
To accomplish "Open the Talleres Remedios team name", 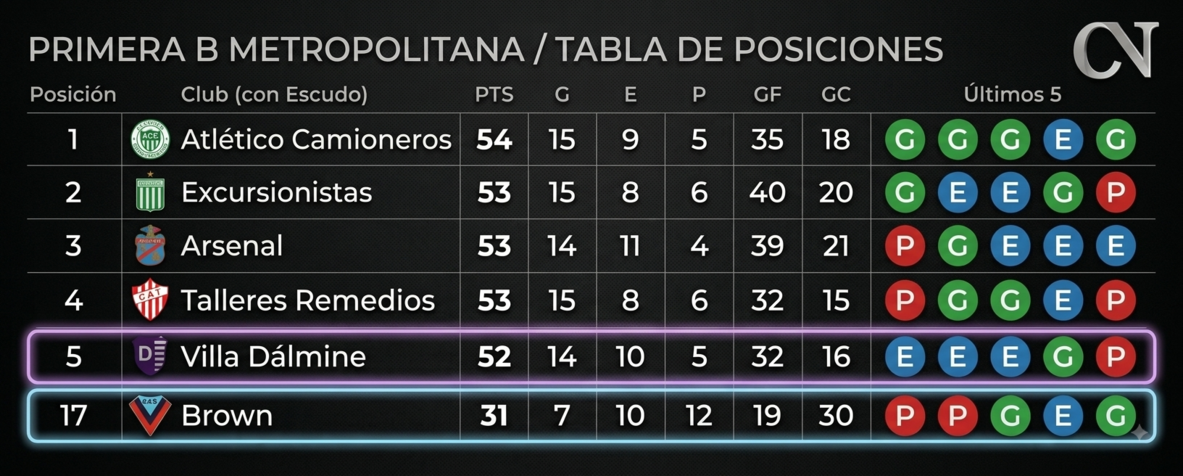I will (308, 301).
